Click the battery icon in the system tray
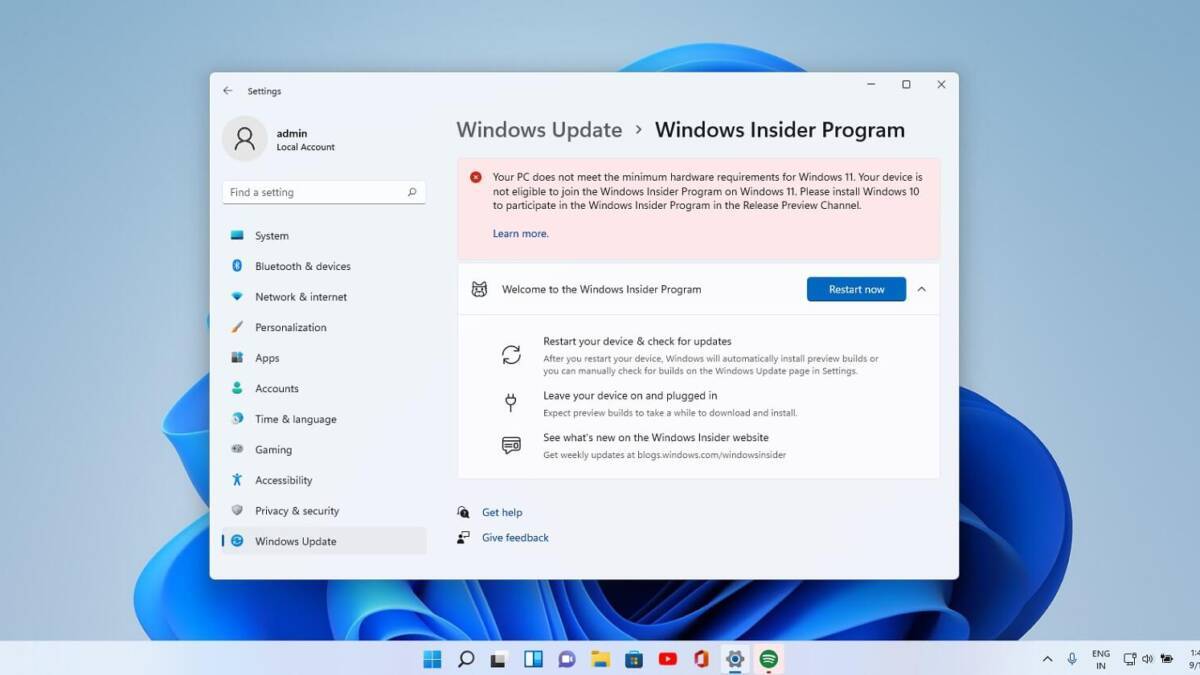This screenshot has height=675, width=1200. pyautogui.click(x=1166, y=659)
